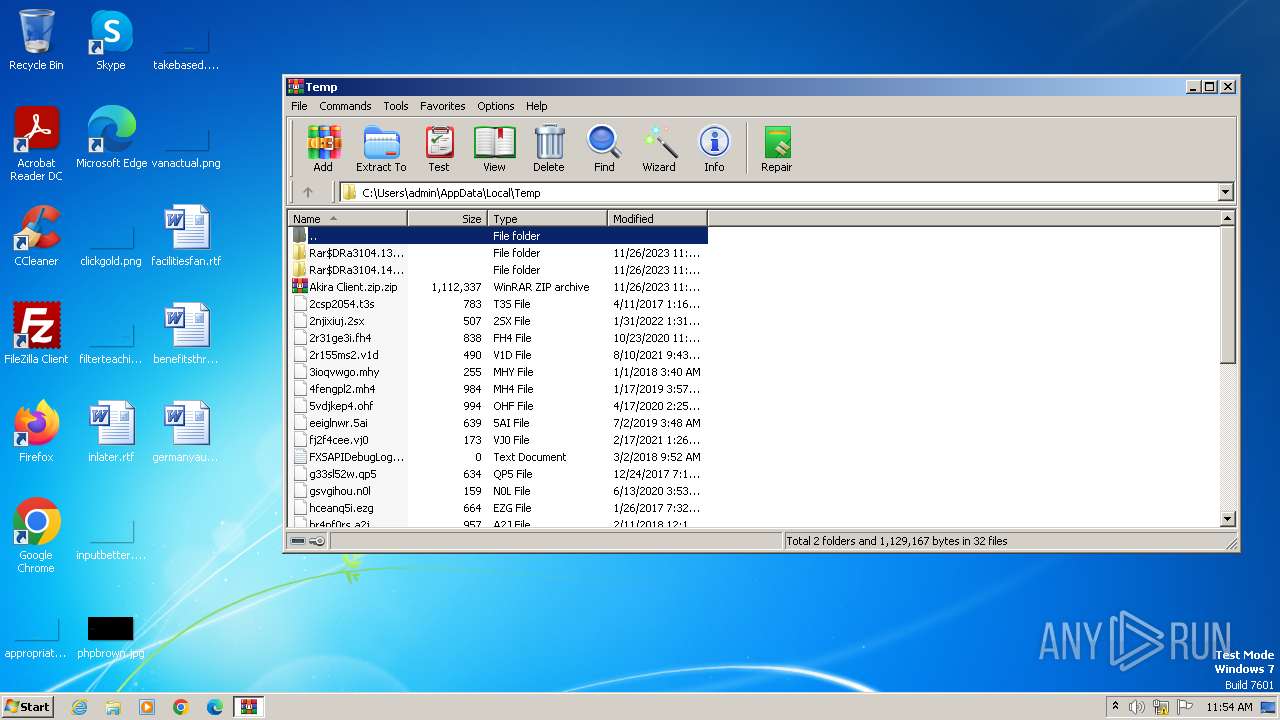Click the file list scrollbar down arrow

(1228, 519)
